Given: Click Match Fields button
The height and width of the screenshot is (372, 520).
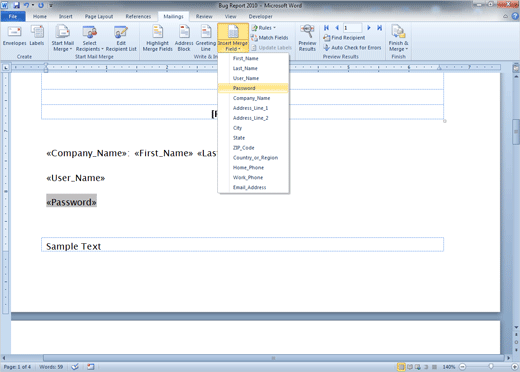Looking at the screenshot, I should coord(269,38).
